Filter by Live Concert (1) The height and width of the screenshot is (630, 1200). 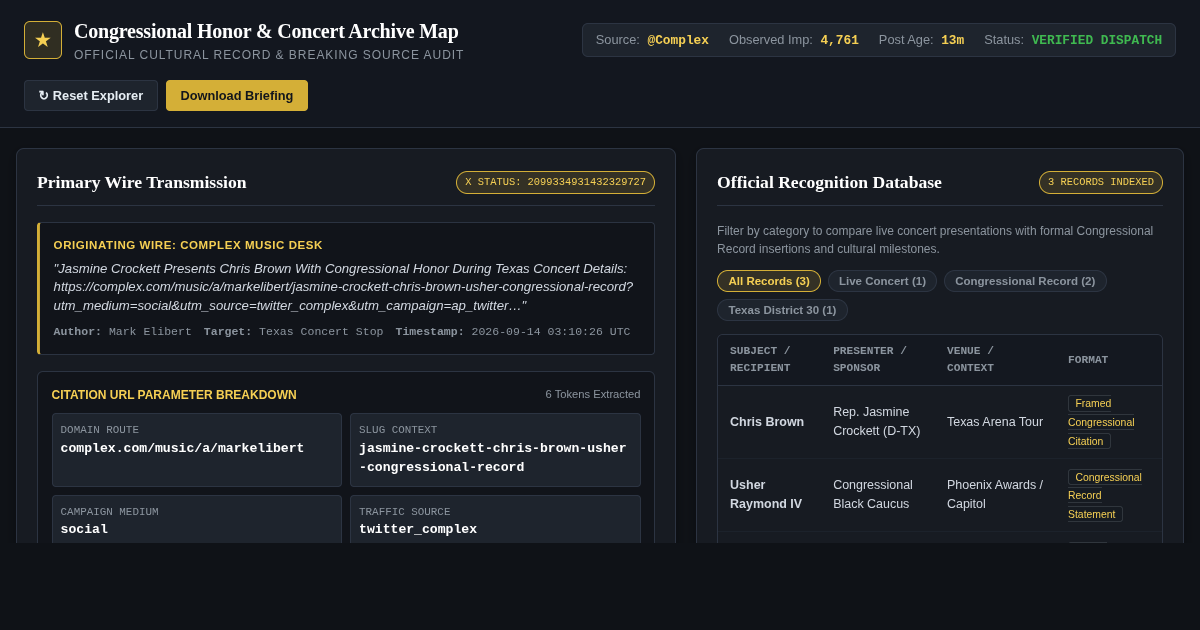[882, 281]
